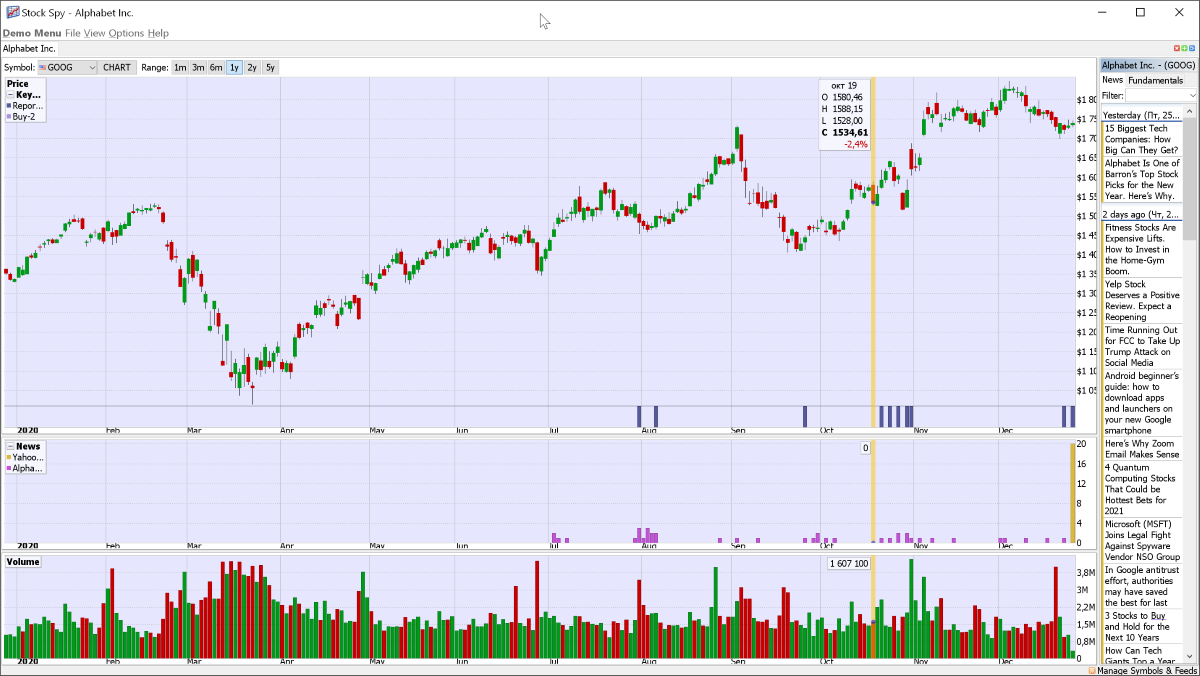Collapse the Key legend minus icon in the Price chart

(x=10, y=95)
